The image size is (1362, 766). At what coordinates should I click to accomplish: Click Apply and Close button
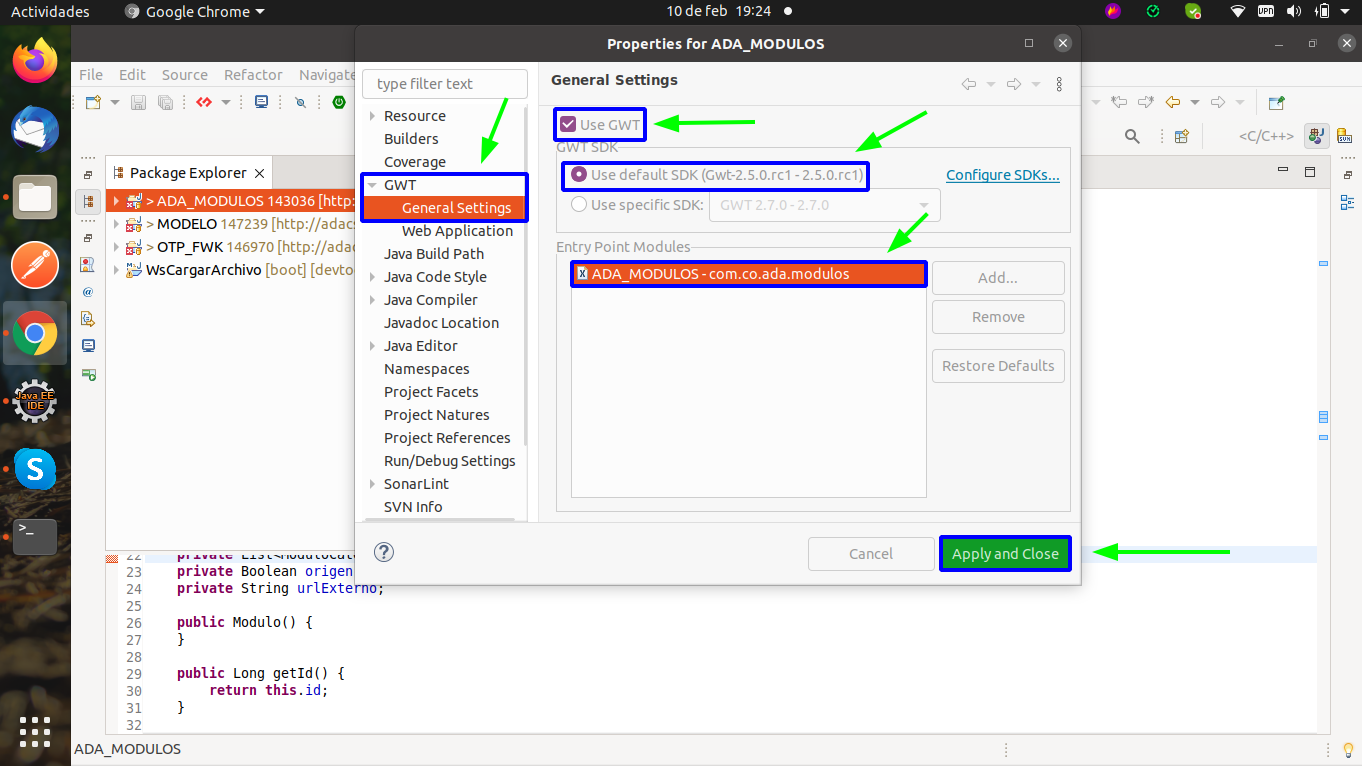point(1005,554)
